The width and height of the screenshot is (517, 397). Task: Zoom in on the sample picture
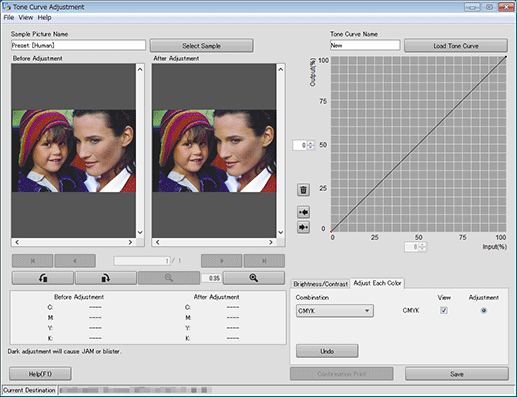(x=253, y=278)
